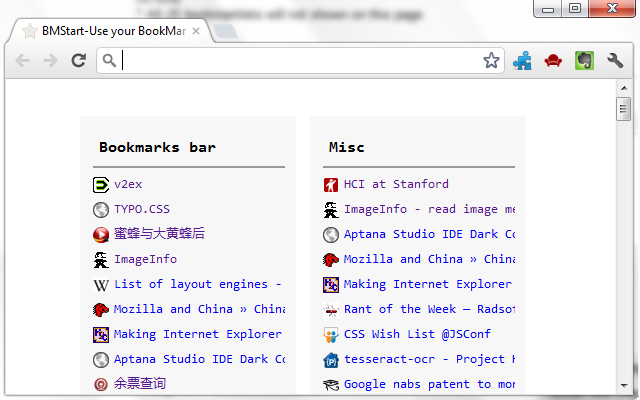Close the BMStart tab
Image resolution: width=640 pixels, height=400 pixels.
[x=196, y=31]
